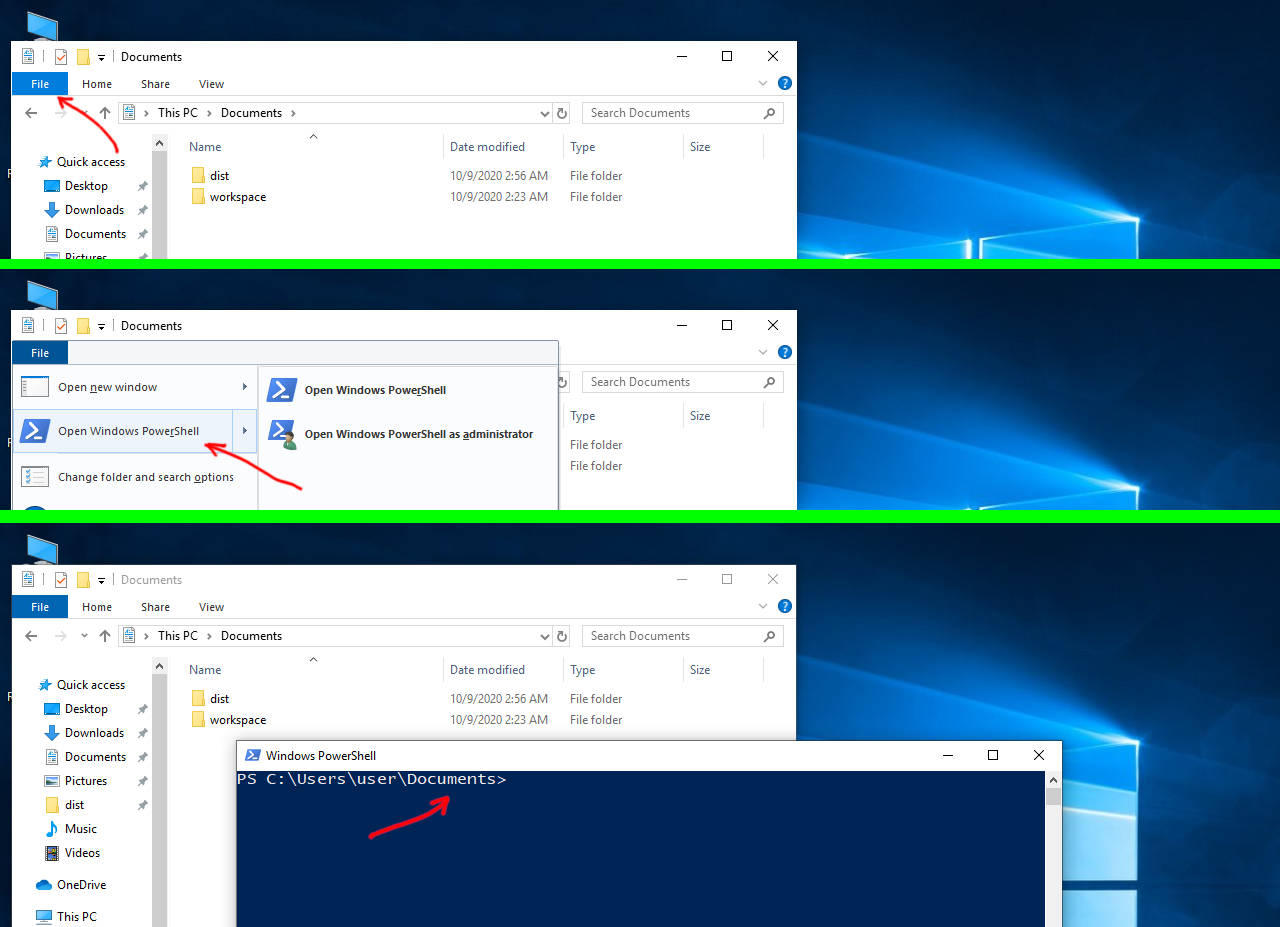Select the workspace folder in top screenshot
The image size is (1280, 927).
coord(229,197)
